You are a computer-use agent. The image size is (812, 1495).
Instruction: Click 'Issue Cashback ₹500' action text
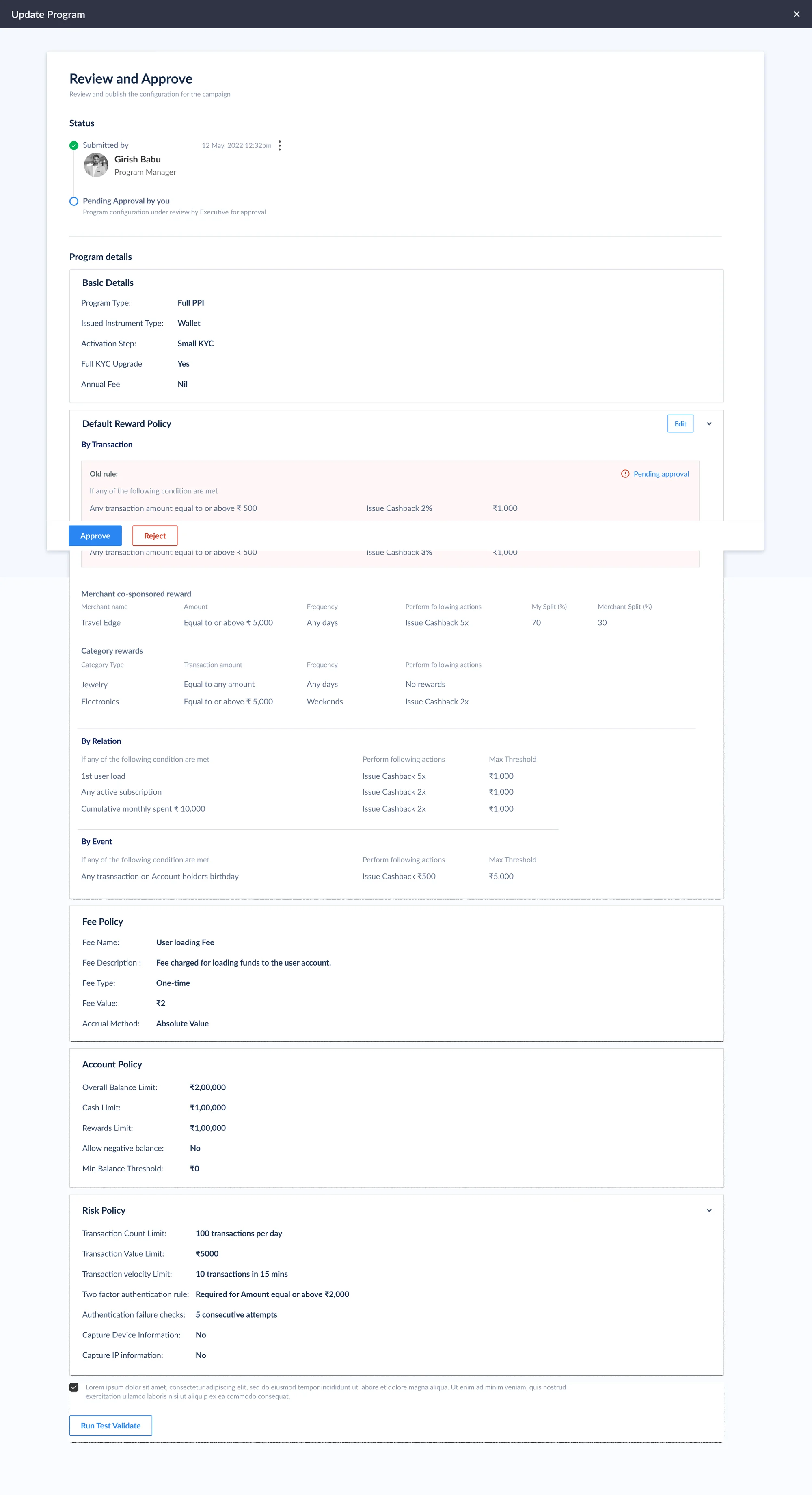(x=399, y=876)
